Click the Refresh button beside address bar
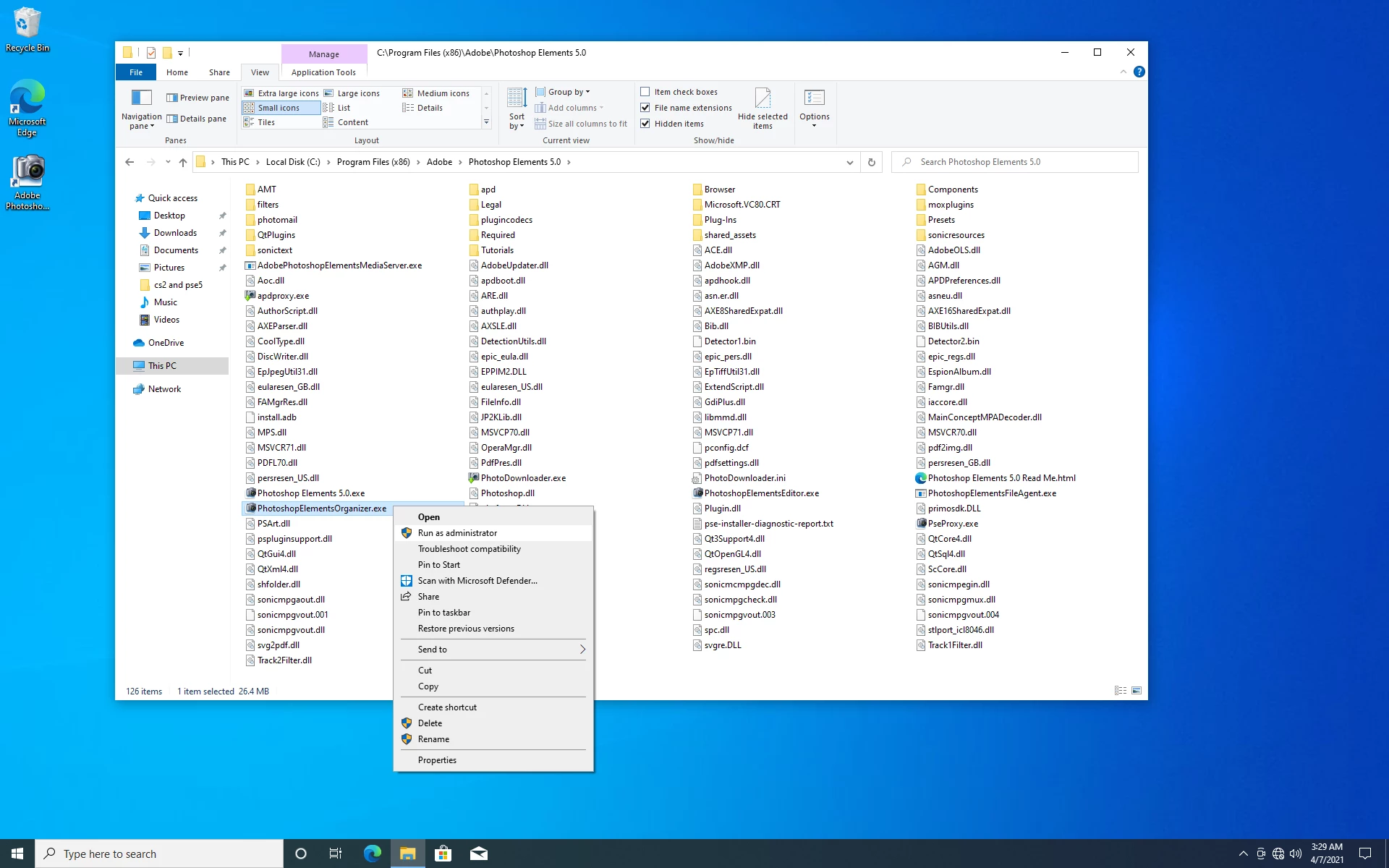Viewport: 1389px width, 868px height. pos(871,162)
